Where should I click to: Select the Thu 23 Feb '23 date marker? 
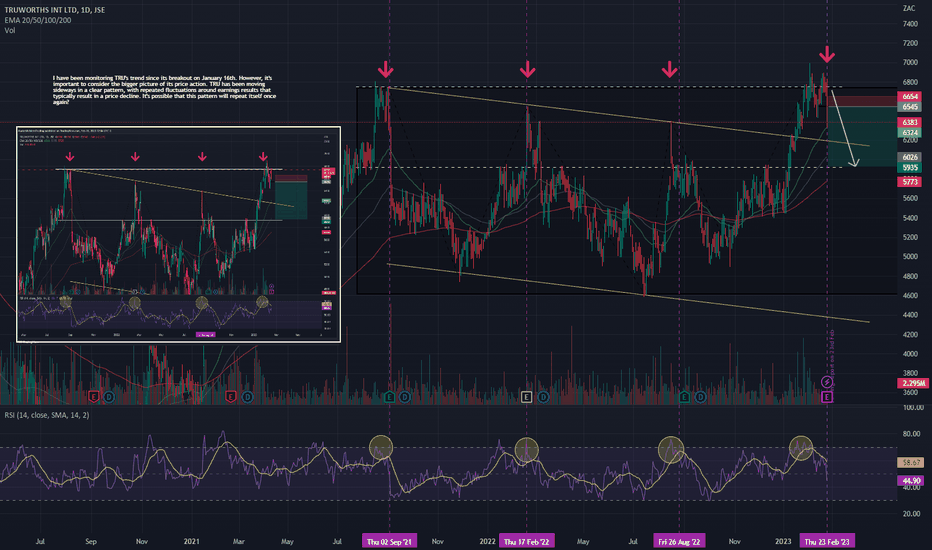pos(827,541)
